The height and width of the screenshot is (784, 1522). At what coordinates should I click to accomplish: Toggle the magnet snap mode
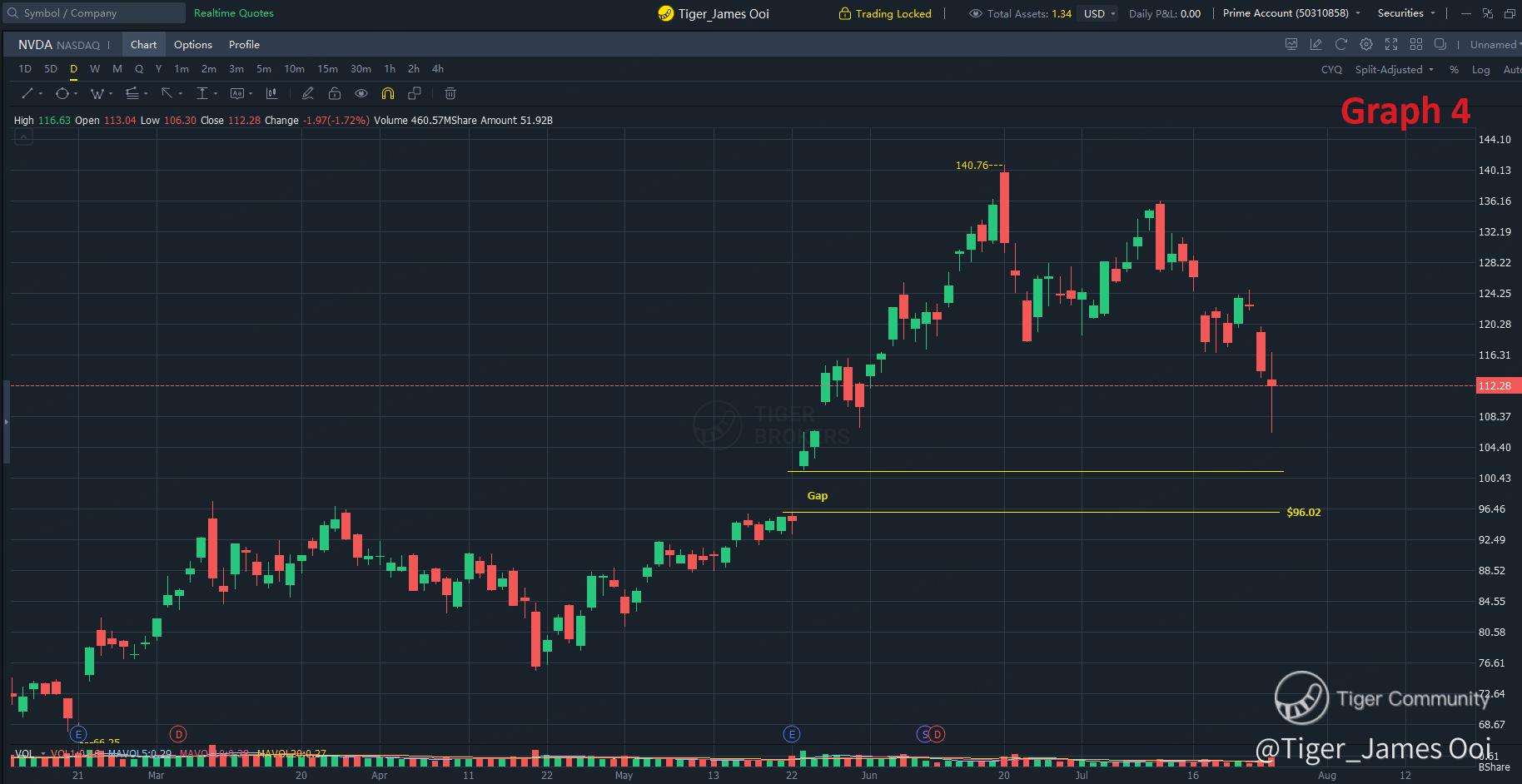tap(388, 93)
